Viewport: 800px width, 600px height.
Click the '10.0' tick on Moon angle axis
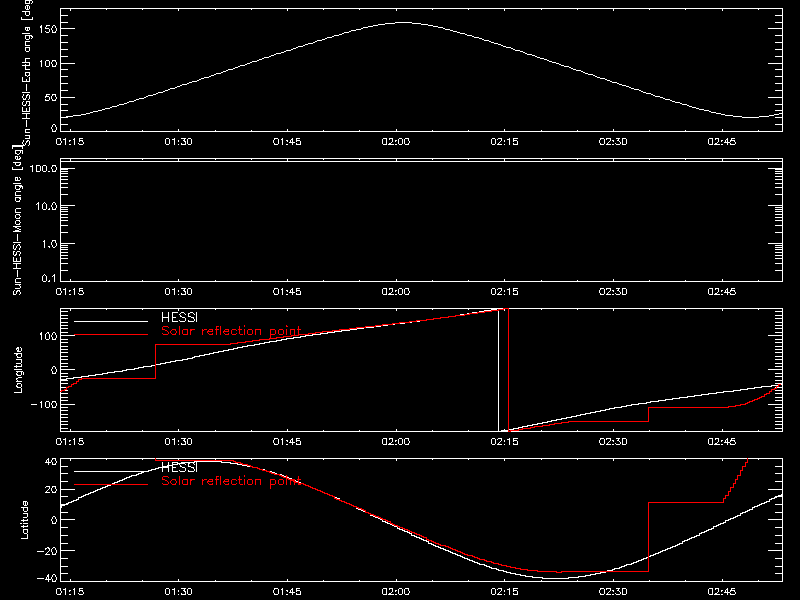tap(46, 206)
